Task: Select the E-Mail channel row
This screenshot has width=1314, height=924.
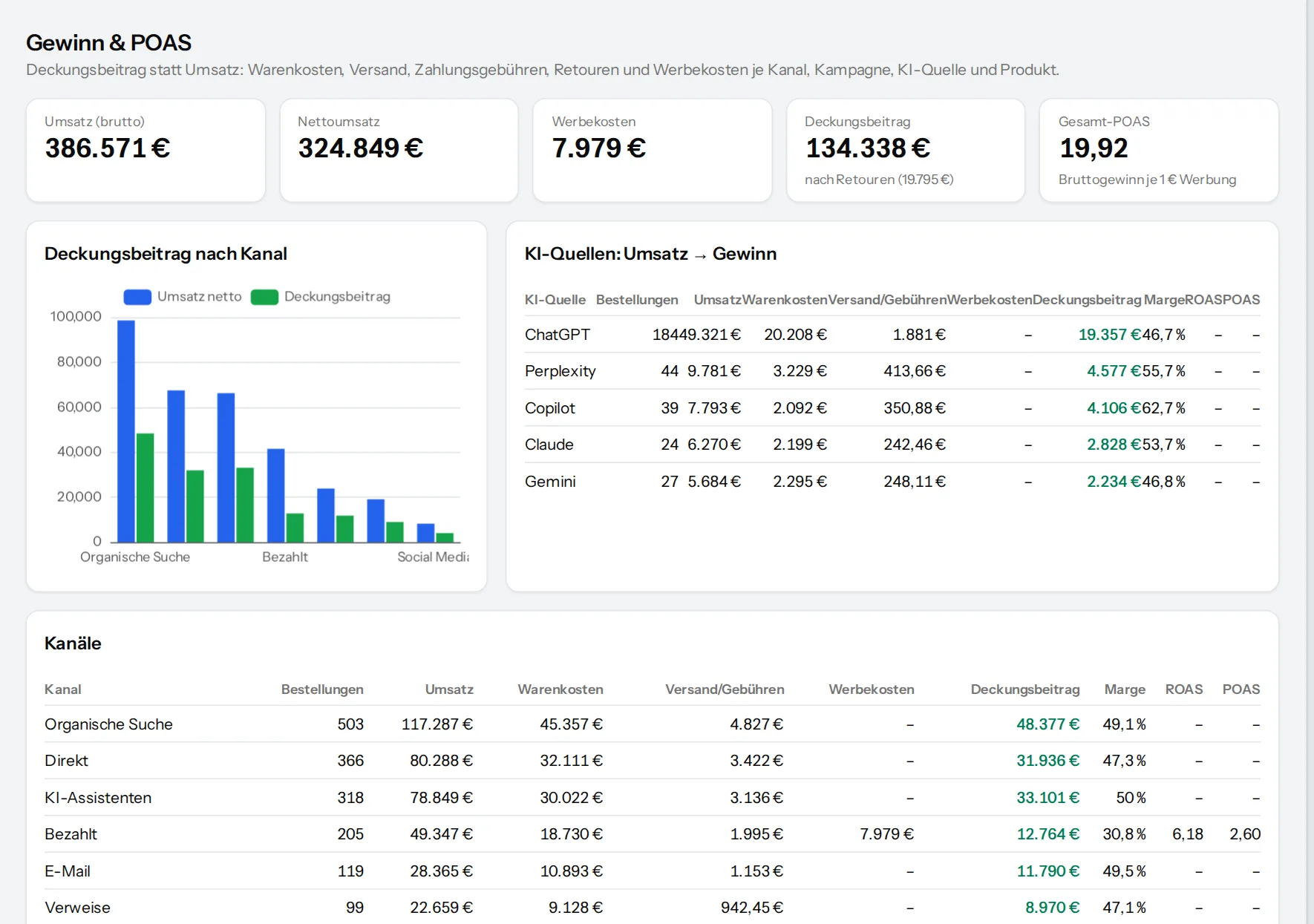Action: pos(653,871)
